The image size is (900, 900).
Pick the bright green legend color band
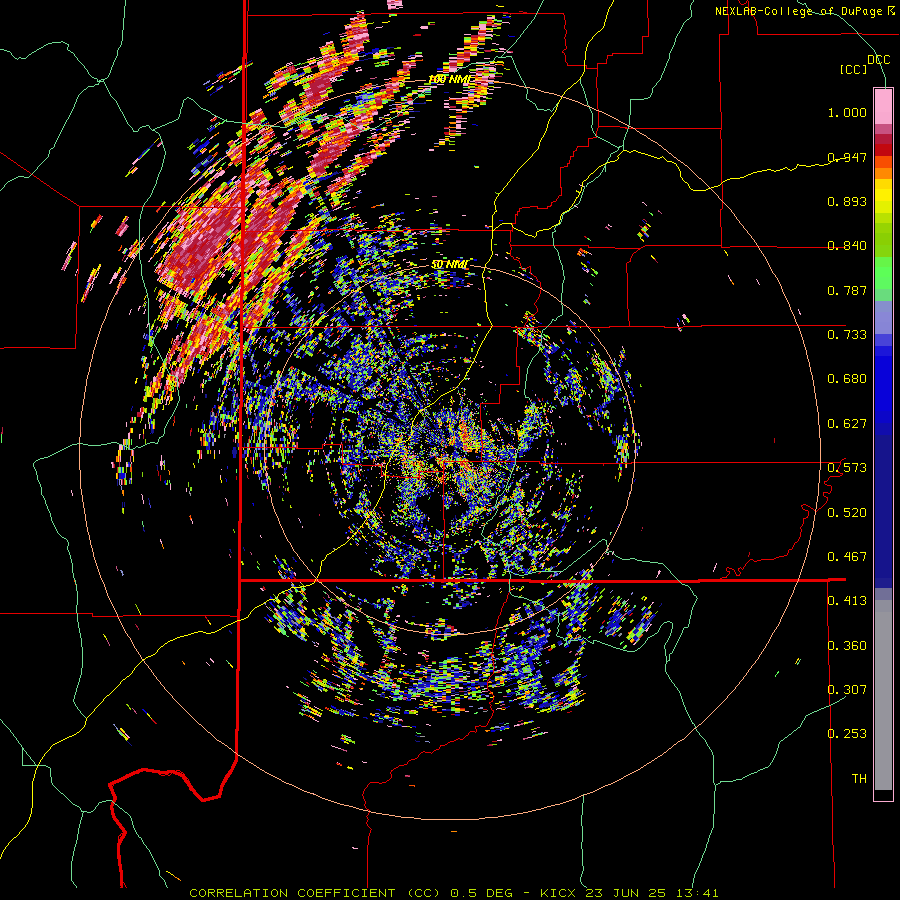(883, 273)
